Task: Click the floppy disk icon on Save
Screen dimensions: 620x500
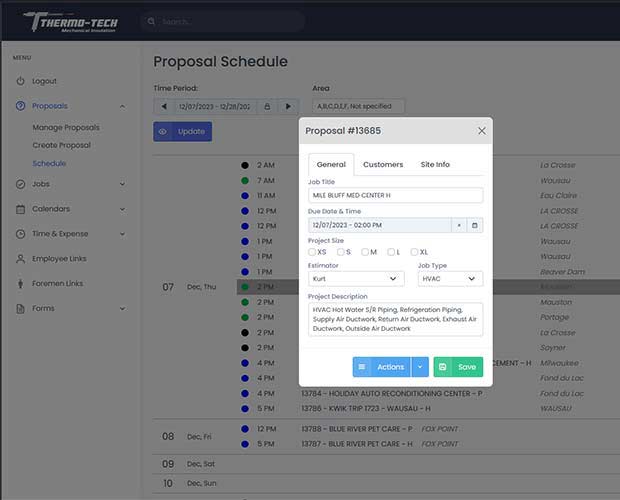Action: (443, 367)
